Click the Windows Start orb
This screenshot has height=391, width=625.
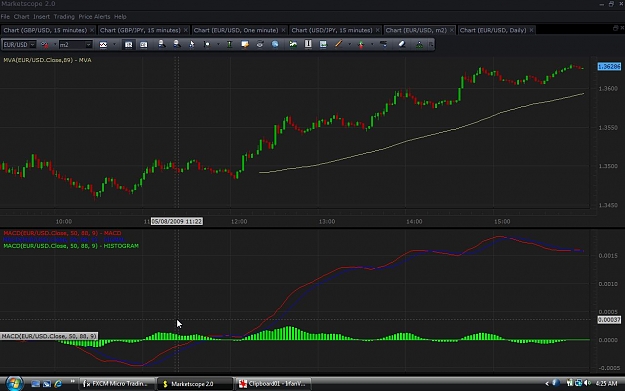tap(14, 384)
